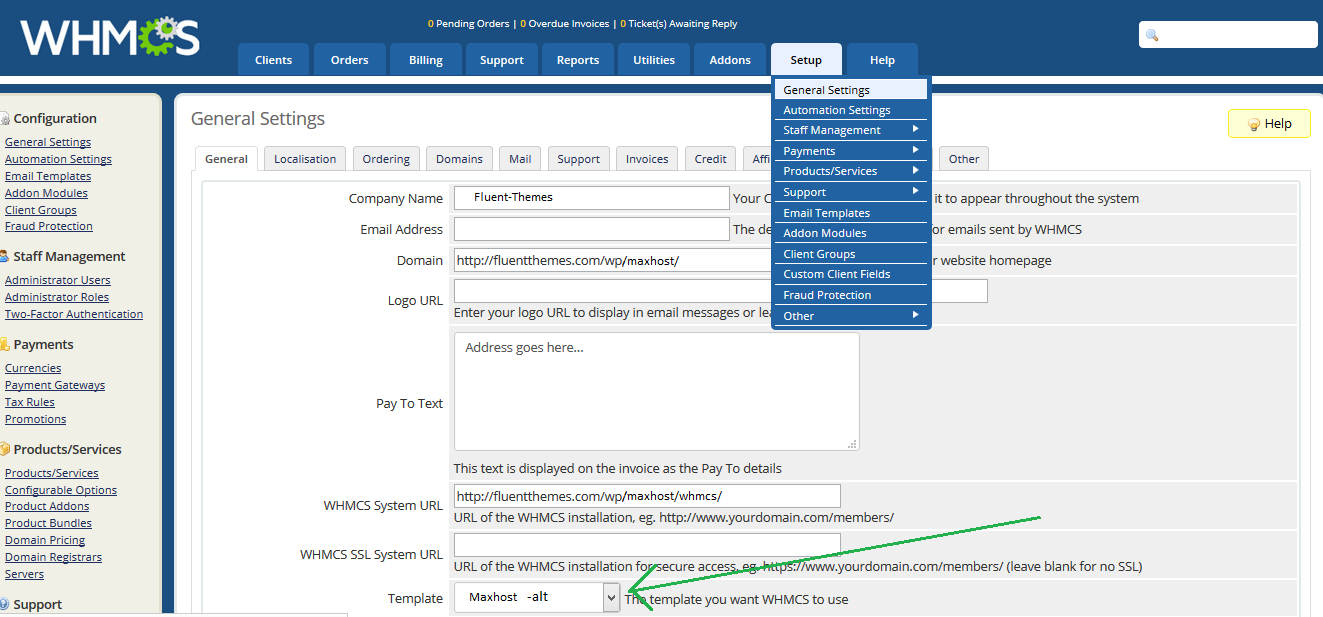This screenshot has height=617, width=1323.
Task: Select General Settings in Setup dropdown
Action: click(x=851, y=90)
